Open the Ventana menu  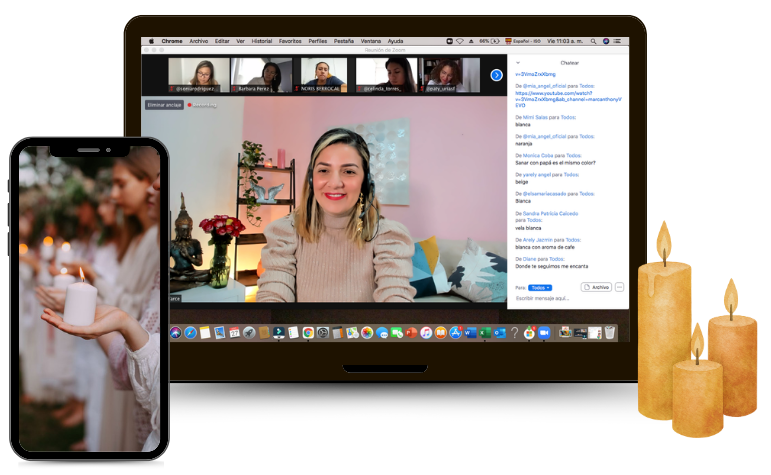click(371, 41)
